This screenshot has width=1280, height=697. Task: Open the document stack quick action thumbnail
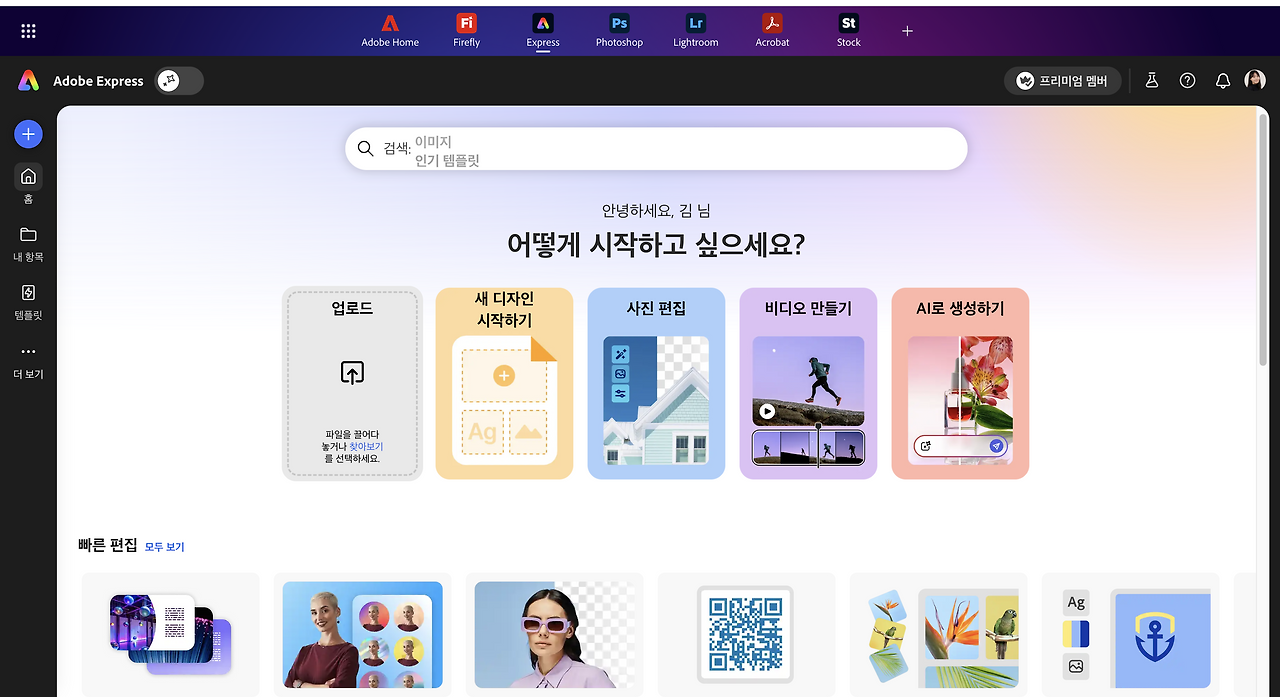170,634
